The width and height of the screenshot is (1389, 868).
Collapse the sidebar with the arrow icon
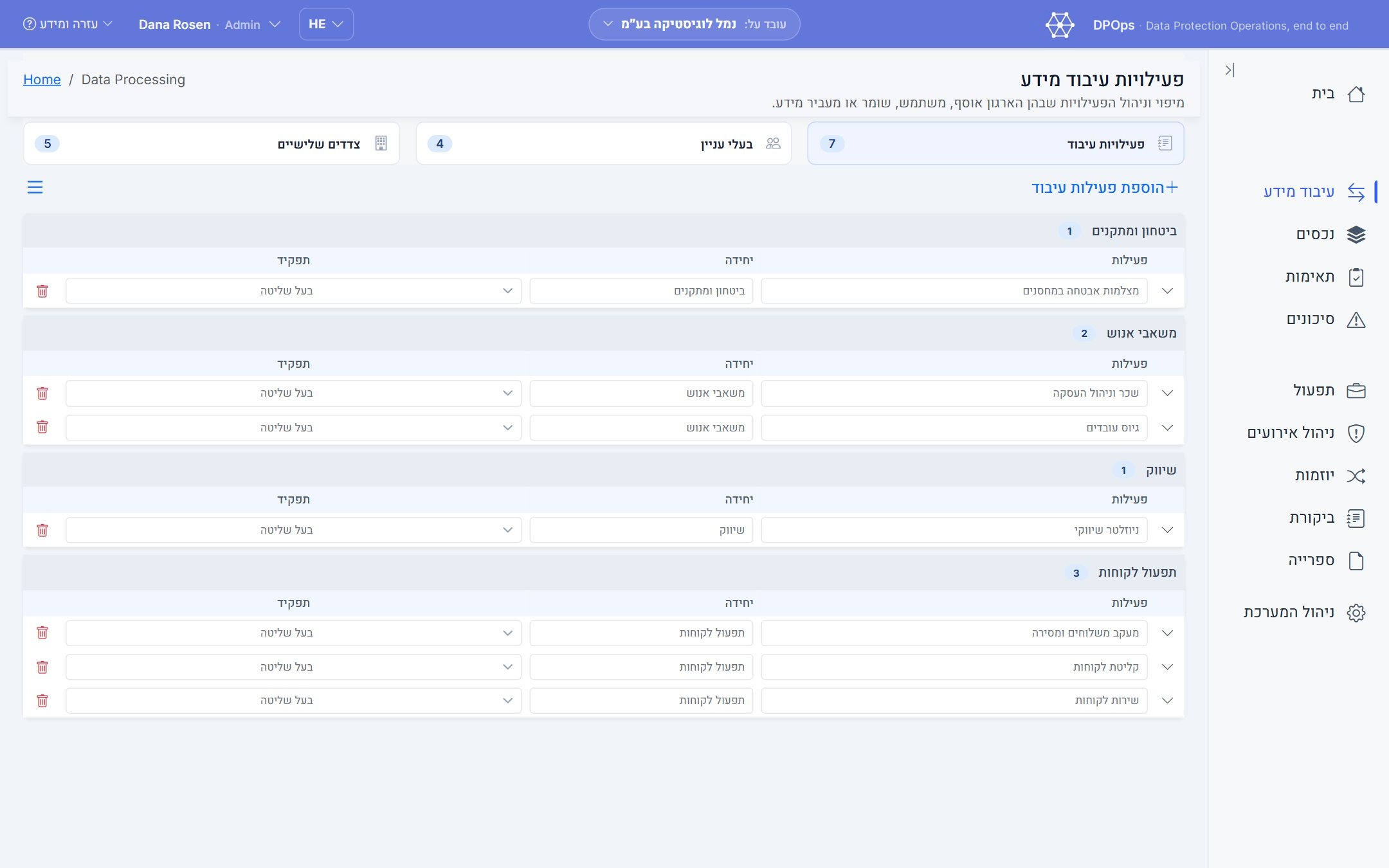point(1230,70)
